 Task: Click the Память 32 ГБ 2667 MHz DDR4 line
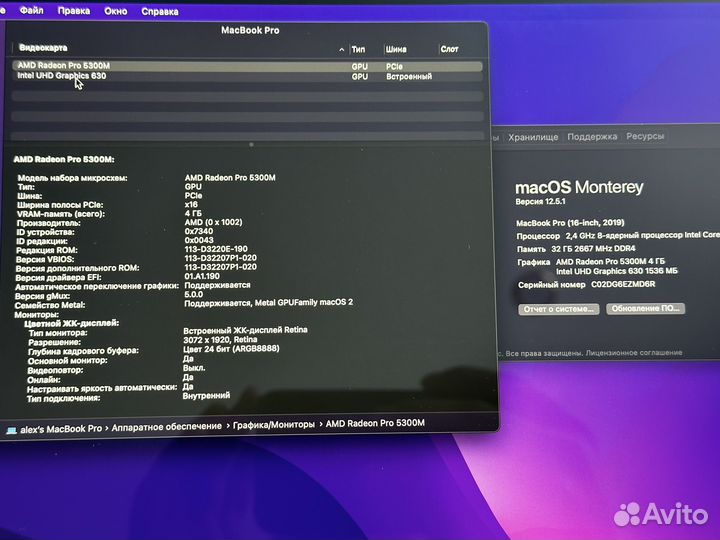[576, 249]
